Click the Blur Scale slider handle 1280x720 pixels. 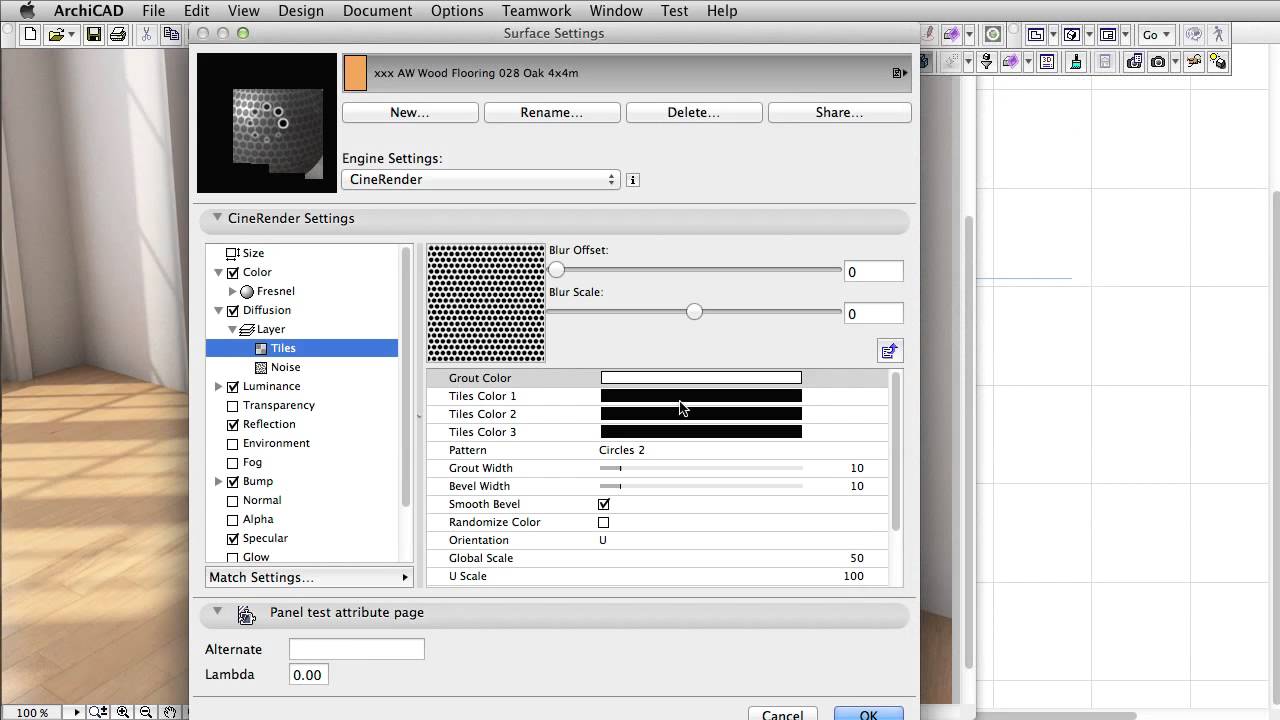click(x=694, y=312)
